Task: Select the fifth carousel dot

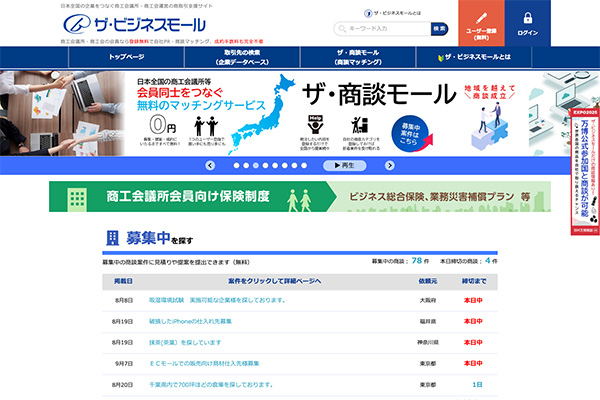Action: 275,165
